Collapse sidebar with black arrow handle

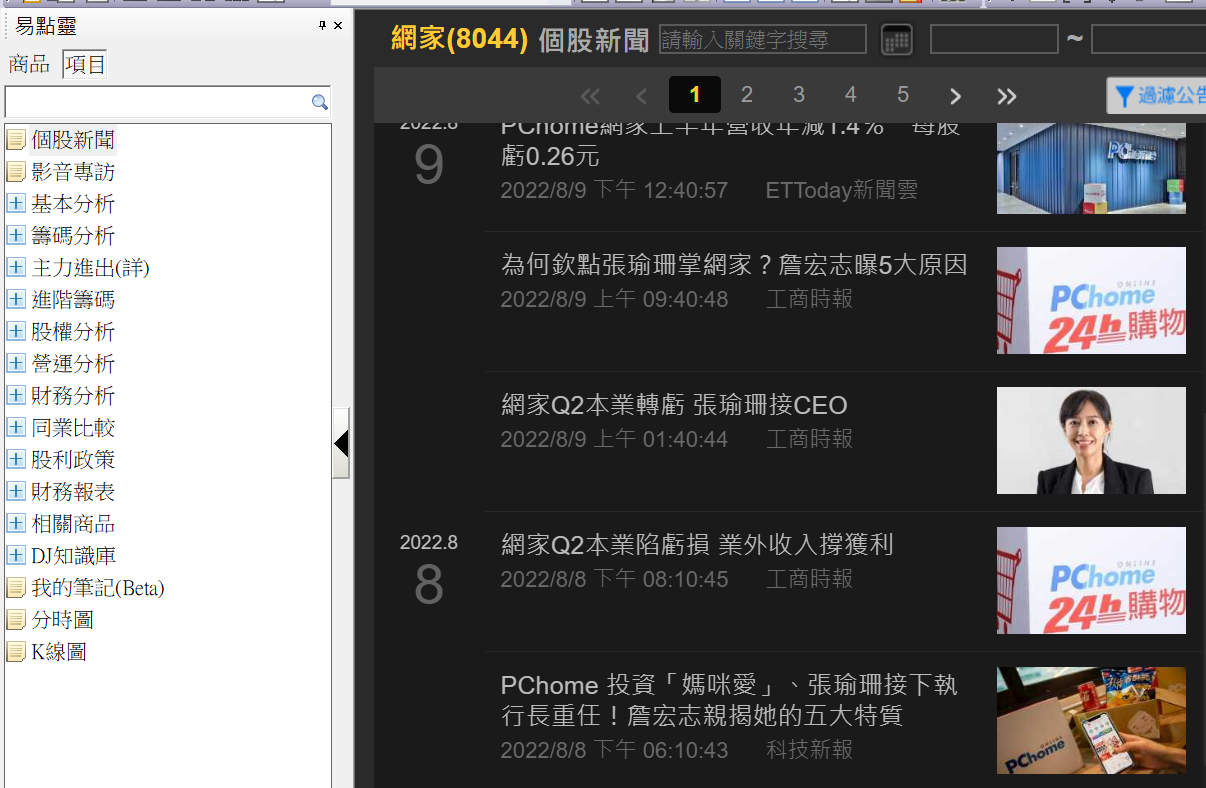point(341,443)
